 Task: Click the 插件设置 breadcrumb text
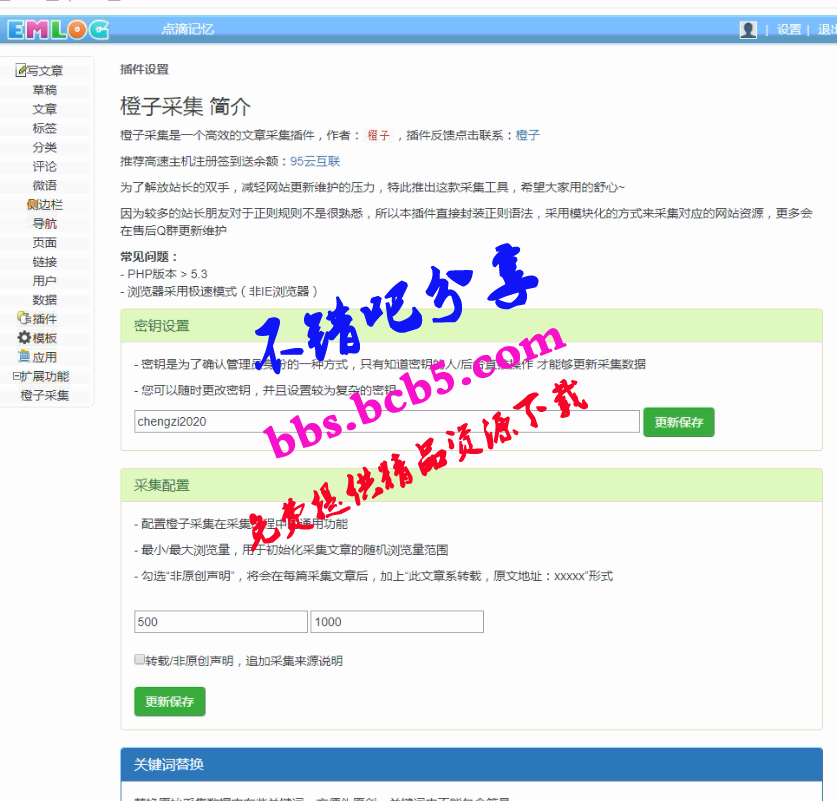point(144,69)
